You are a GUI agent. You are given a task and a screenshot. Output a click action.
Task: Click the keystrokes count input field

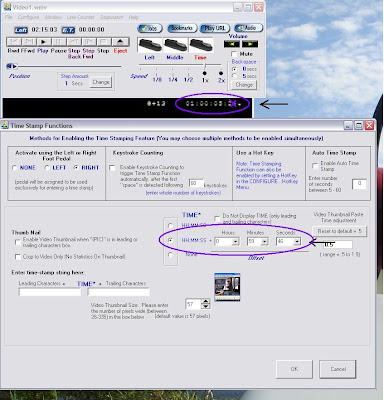click(196, 184)
